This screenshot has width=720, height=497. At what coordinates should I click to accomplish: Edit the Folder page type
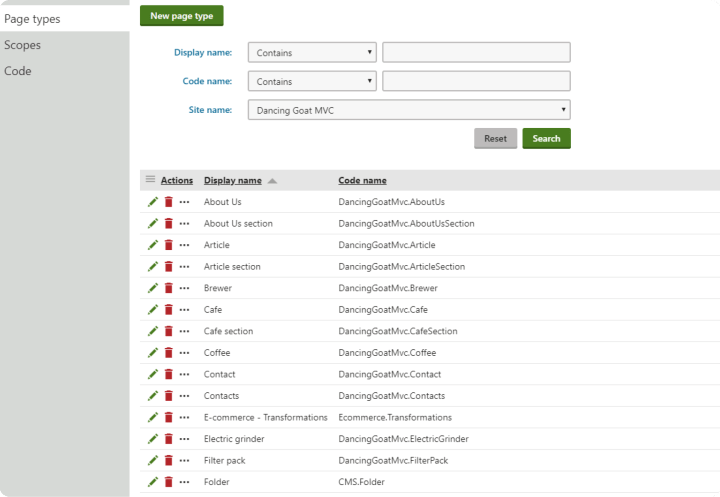153,482
